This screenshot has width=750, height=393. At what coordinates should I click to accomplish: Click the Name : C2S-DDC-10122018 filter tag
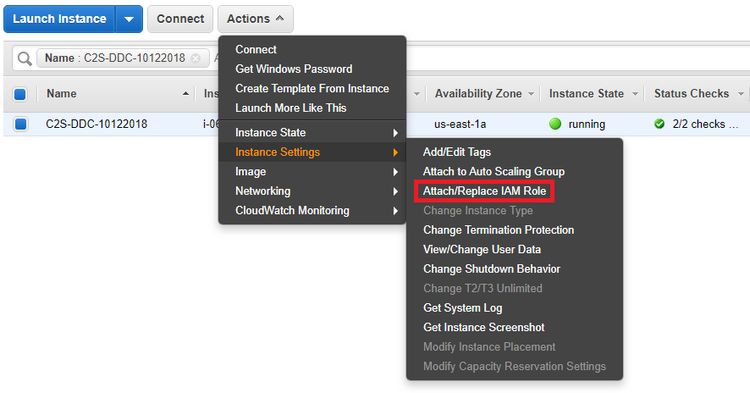point(123,58)
